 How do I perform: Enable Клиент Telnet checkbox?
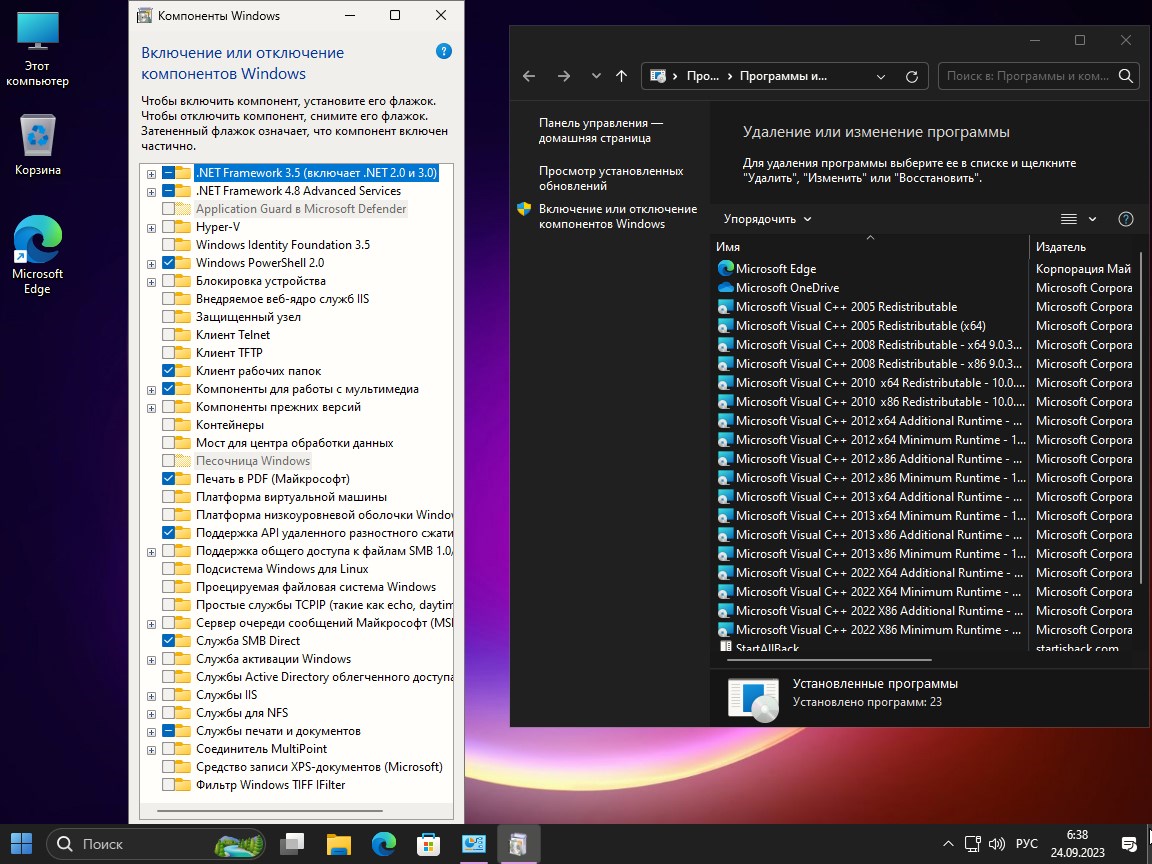[168, 335]
